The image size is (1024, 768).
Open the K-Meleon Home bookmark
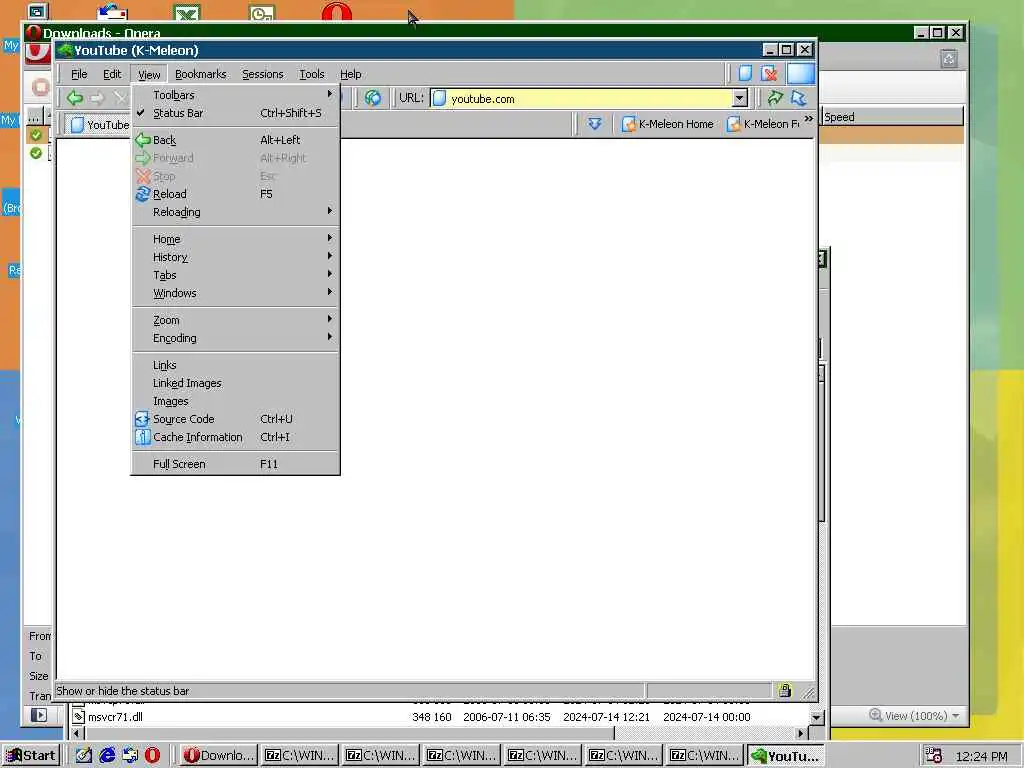(667, 123)
